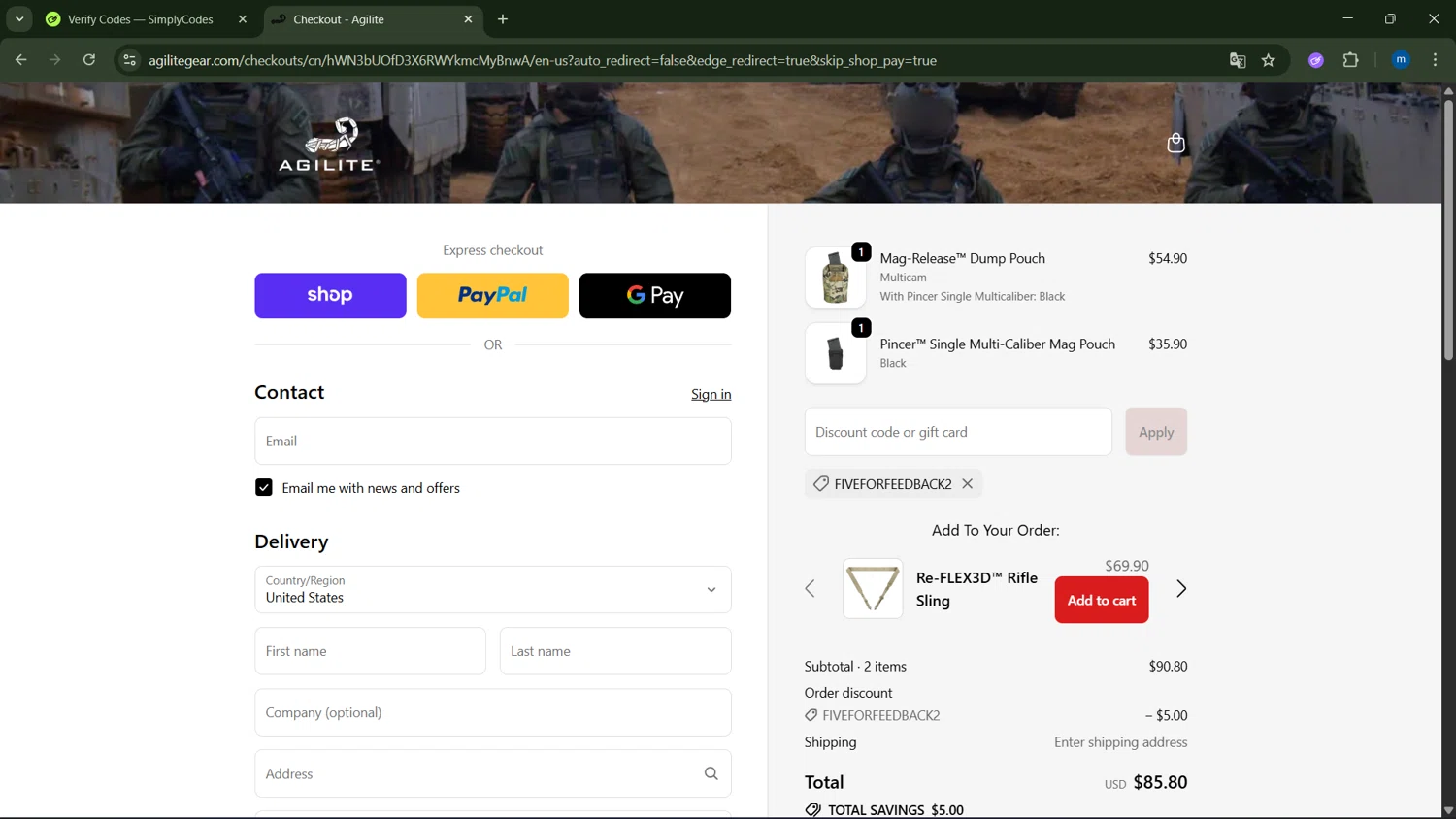Click the Subtotal value $90.80

tap(1168, 666)
